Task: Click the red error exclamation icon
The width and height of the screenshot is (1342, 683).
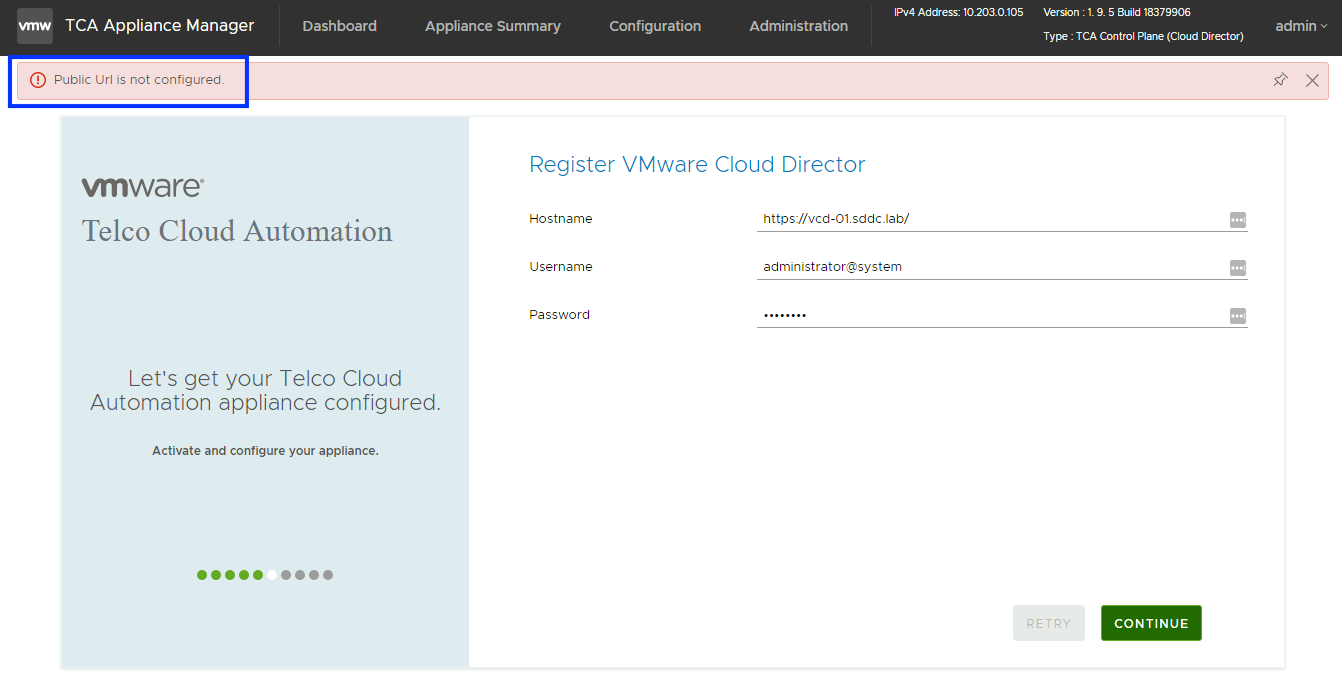Action: (38, 80)
